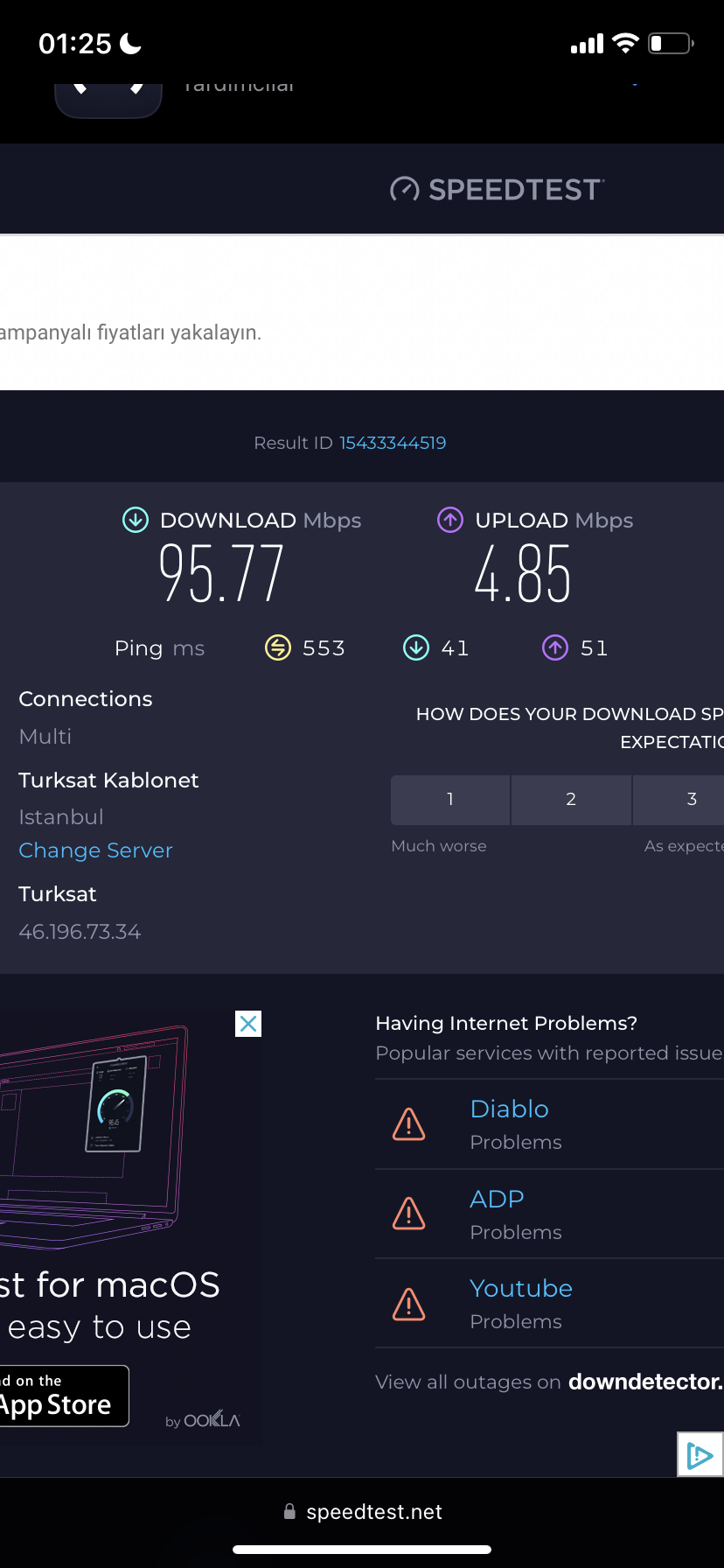Tap the download latency icon next to 41
The width and height of the screenshot is (724, 1568).
(x=416, y=647)
